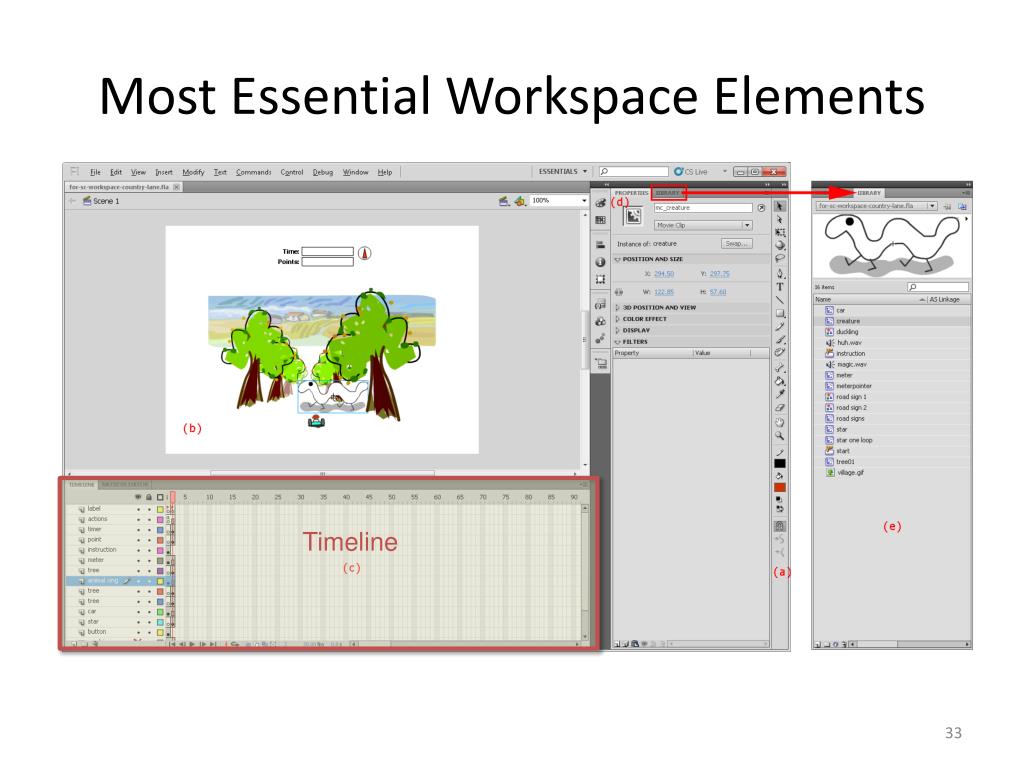Expand the Display section

pos(618,330)
